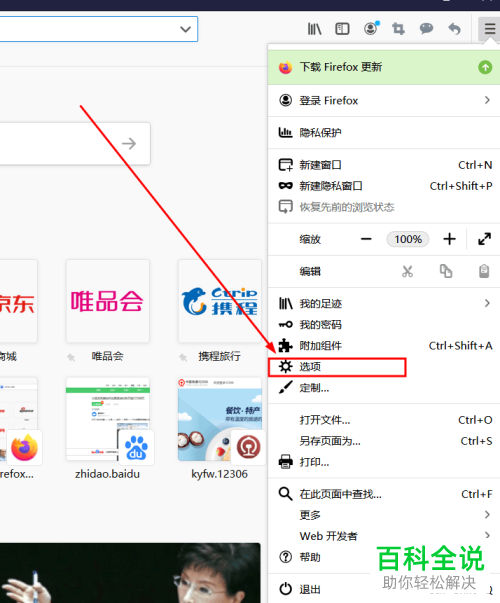Click the new tab search box
The image size is (500, 603).
pos(75,144)
